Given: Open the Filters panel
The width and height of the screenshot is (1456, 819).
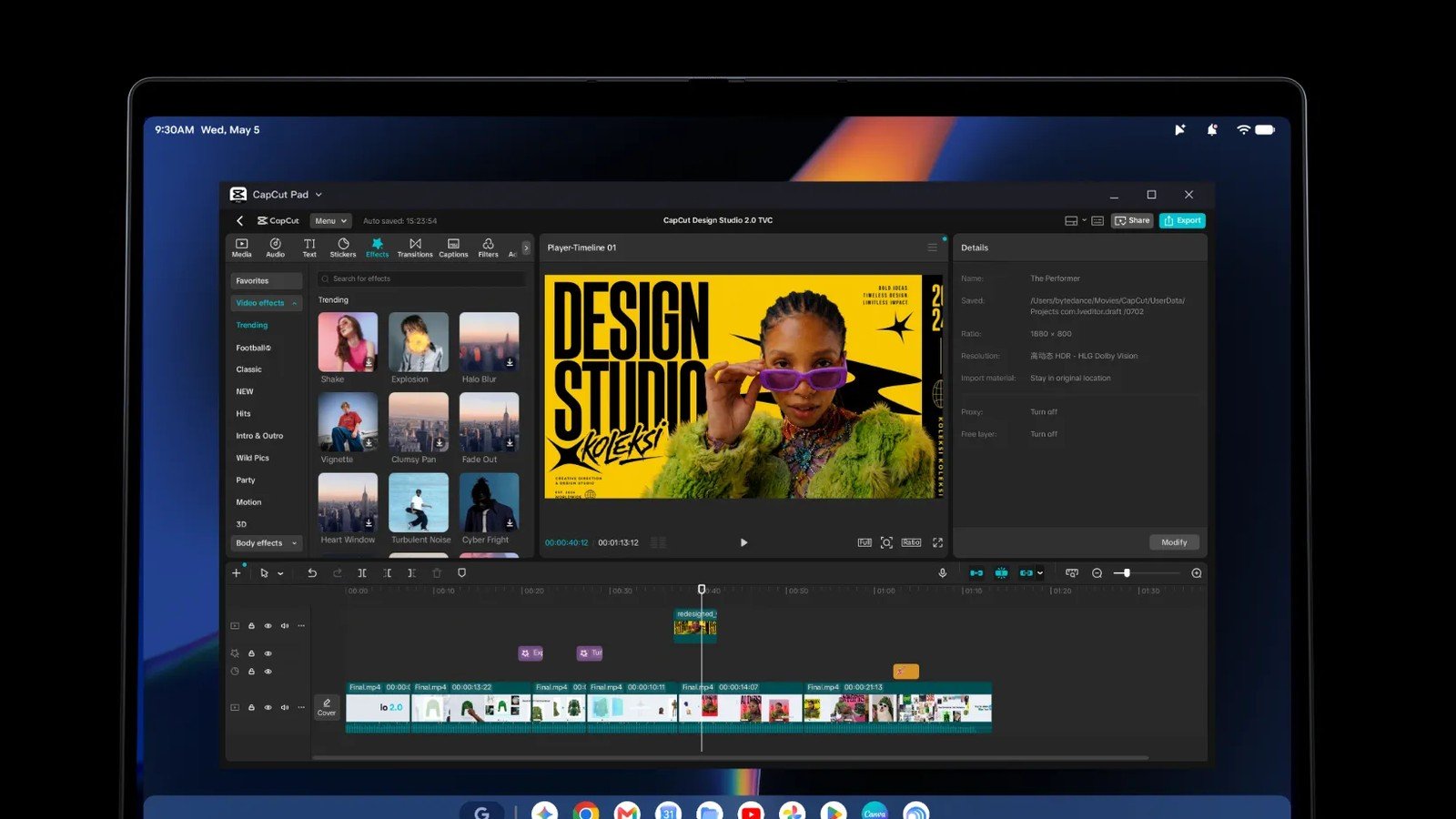Looking at the screenshot, I should 488,248.
